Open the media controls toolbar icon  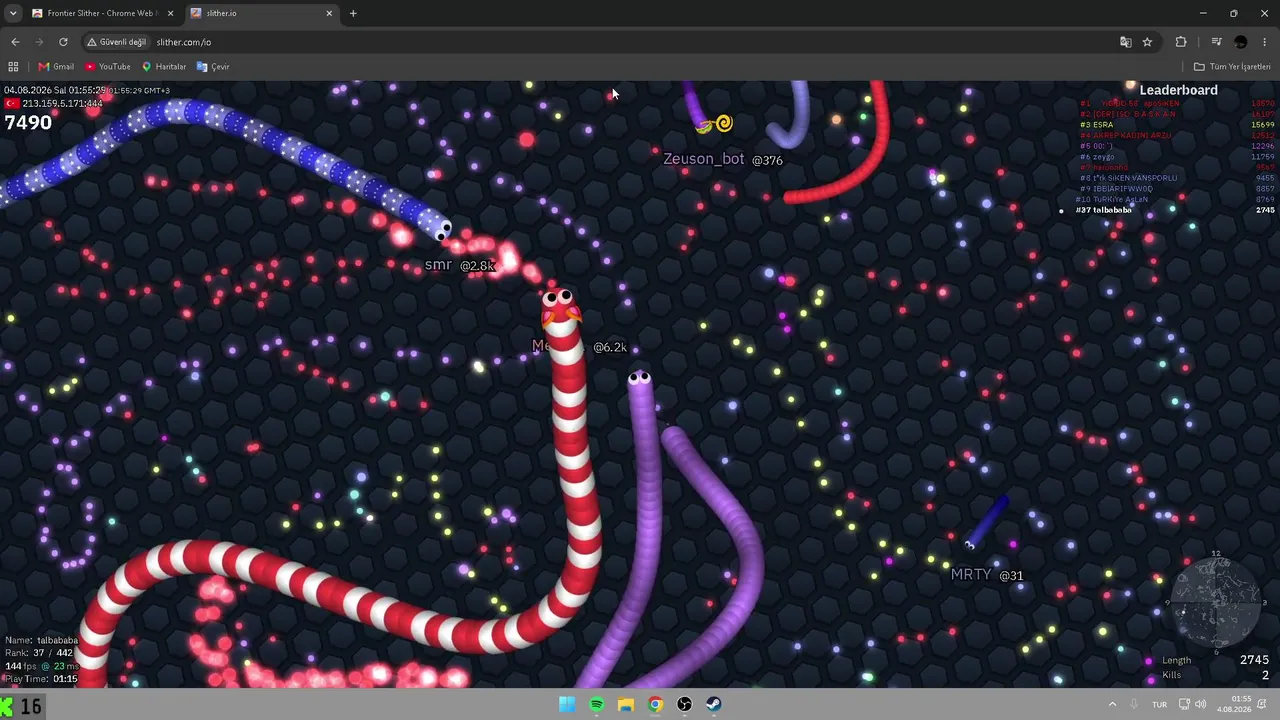coord(1216,42)
